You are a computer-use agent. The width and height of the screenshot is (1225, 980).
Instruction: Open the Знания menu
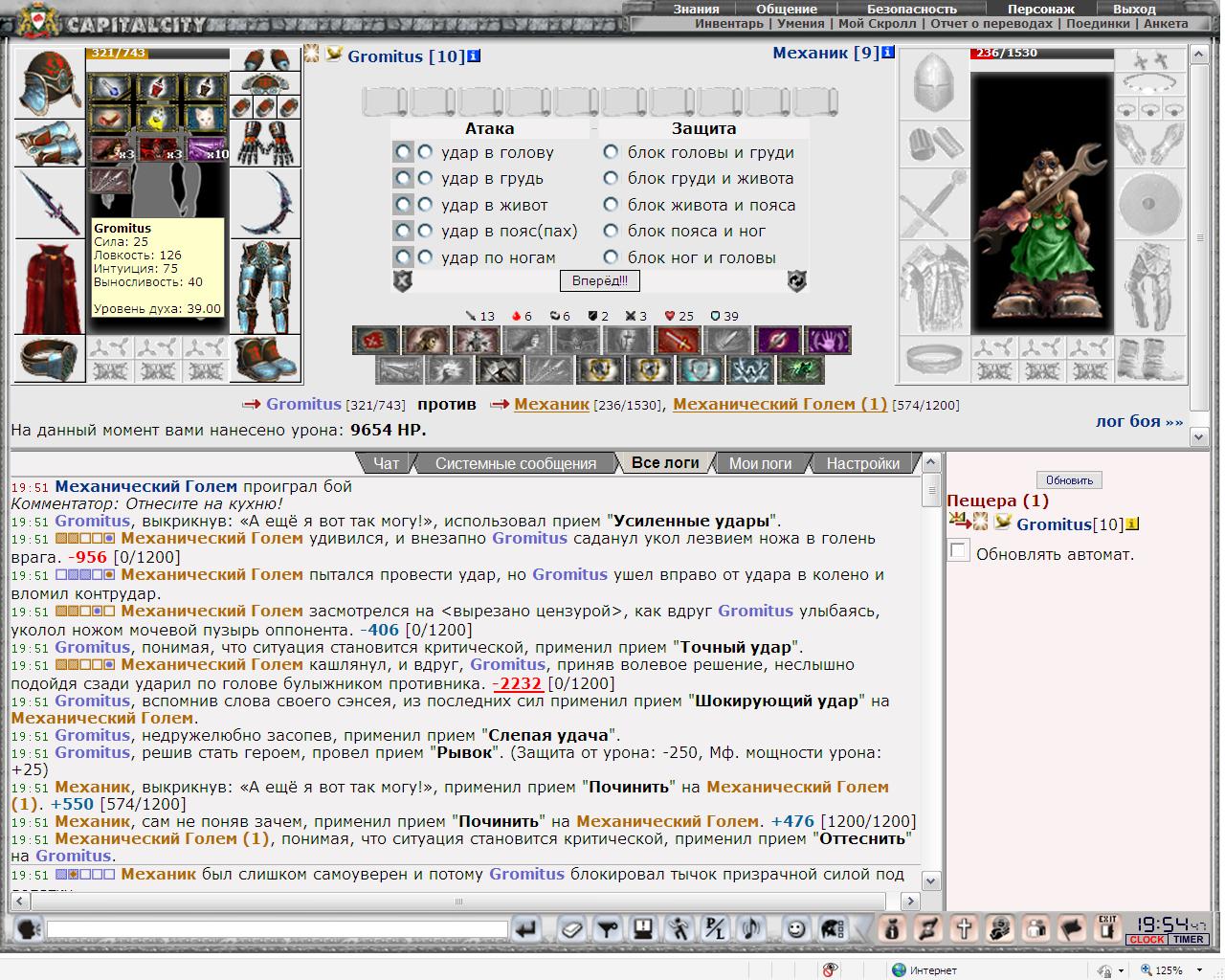tap(696, 9)
